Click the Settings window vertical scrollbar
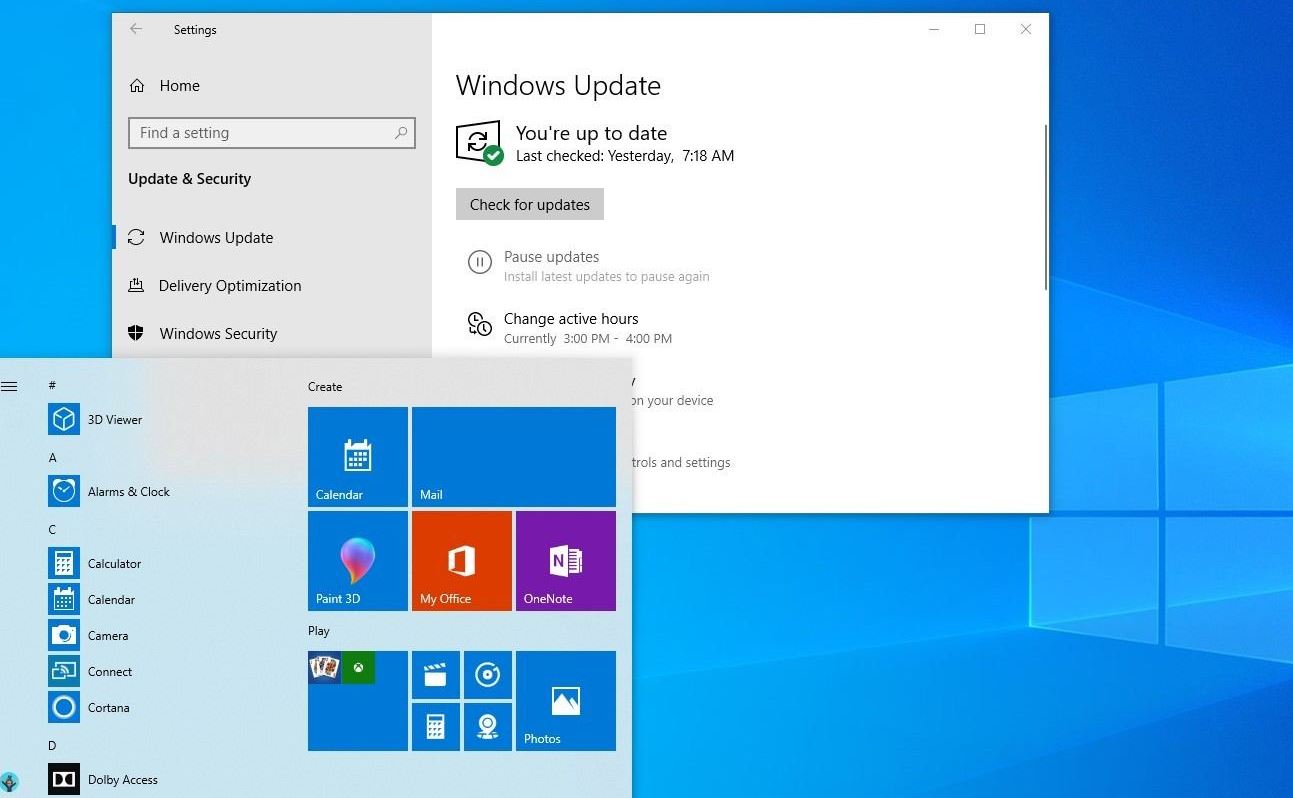The image size is (1293, 798). (x=1046, y=207)
